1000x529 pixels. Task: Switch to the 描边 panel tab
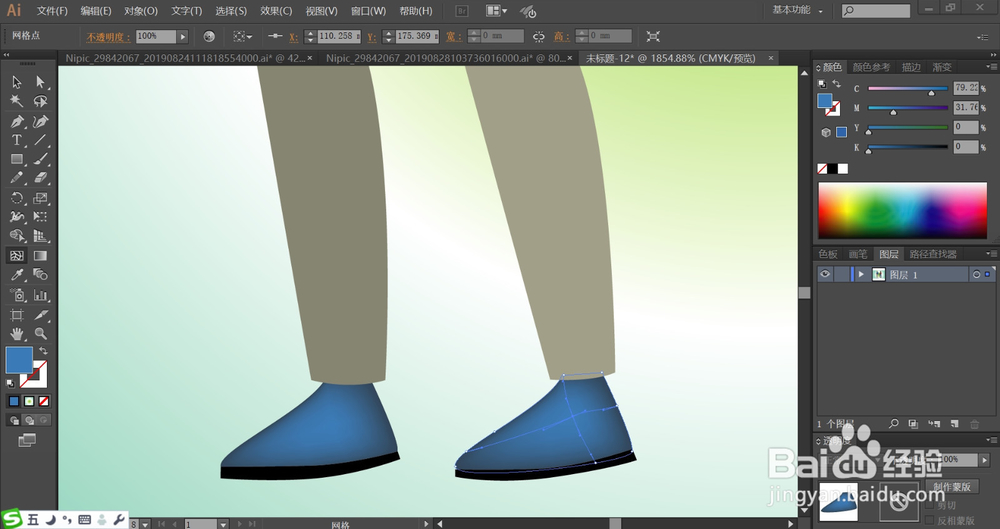click(911, 67)
